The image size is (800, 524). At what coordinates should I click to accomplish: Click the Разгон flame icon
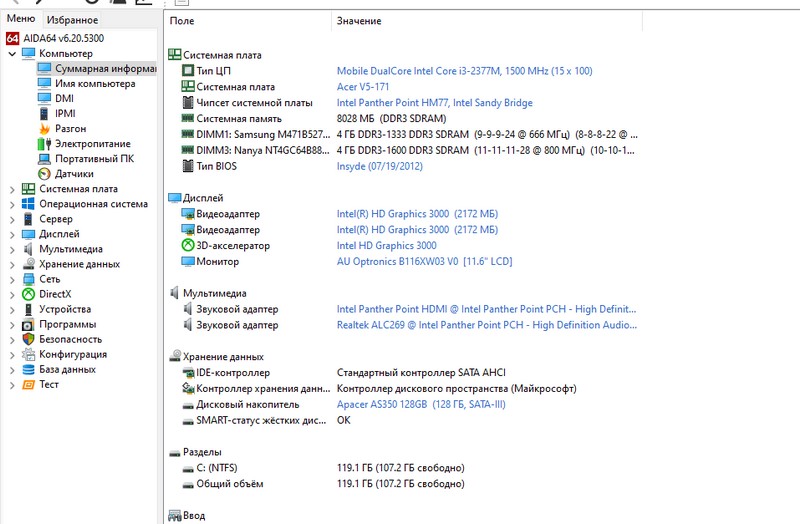click(x=44, y=129)
